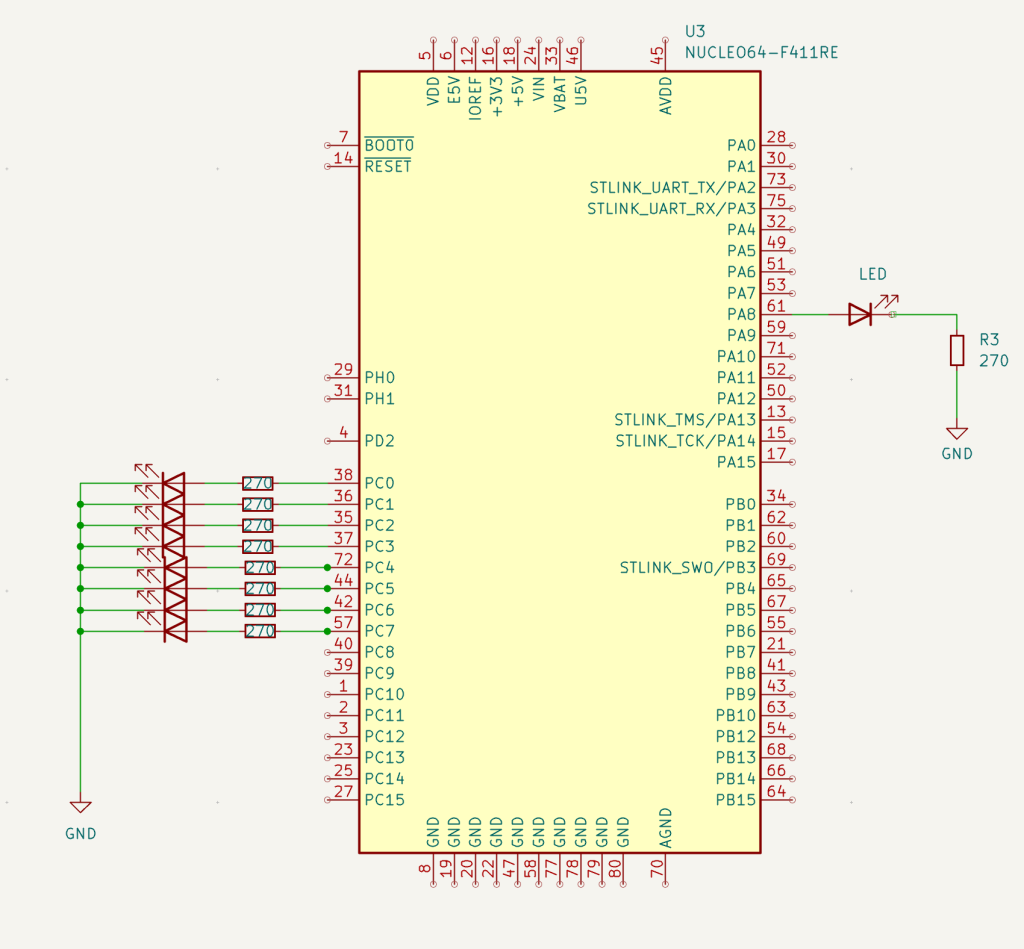
Task: Click the 'VIN' pin name
Action: click(539, 89)
